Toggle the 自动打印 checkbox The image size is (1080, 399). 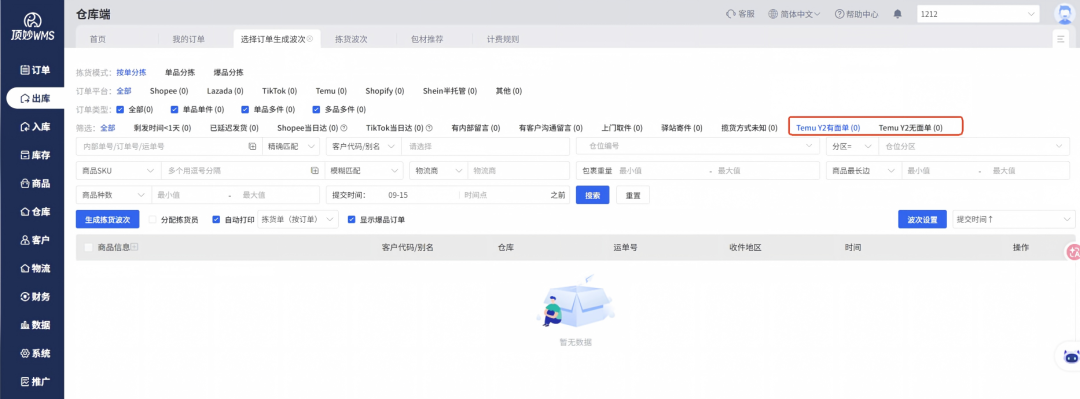(216, 220)
